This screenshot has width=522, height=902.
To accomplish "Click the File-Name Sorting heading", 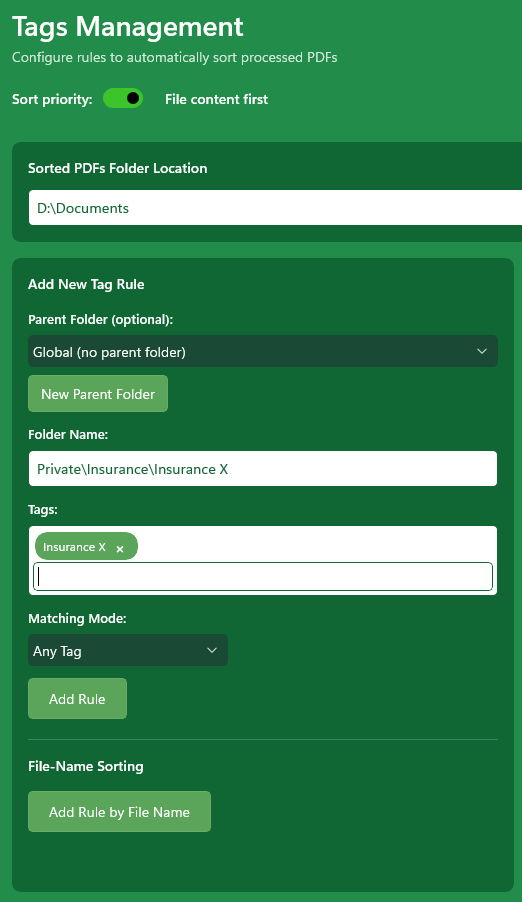I will [x=86, y=766].
